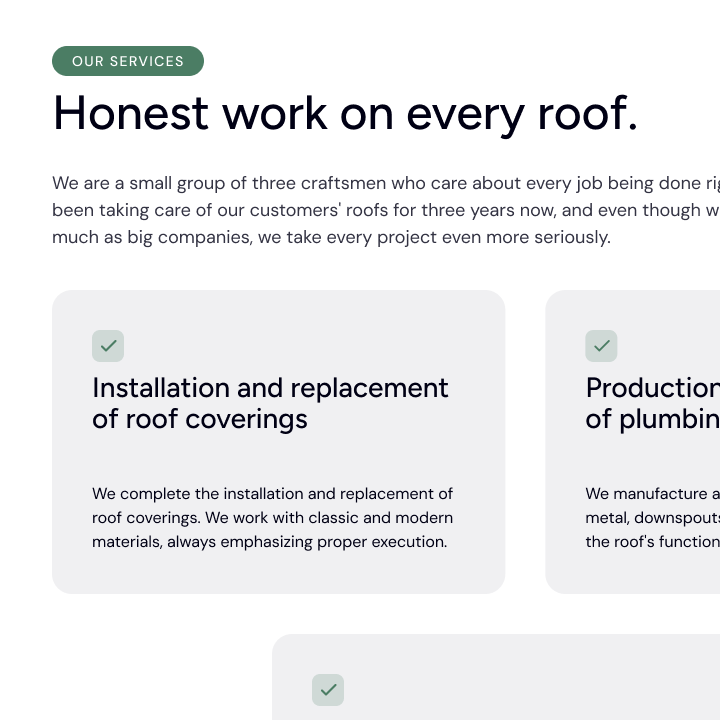Click the line starting "the roof's function"

[x=652, y=542]
